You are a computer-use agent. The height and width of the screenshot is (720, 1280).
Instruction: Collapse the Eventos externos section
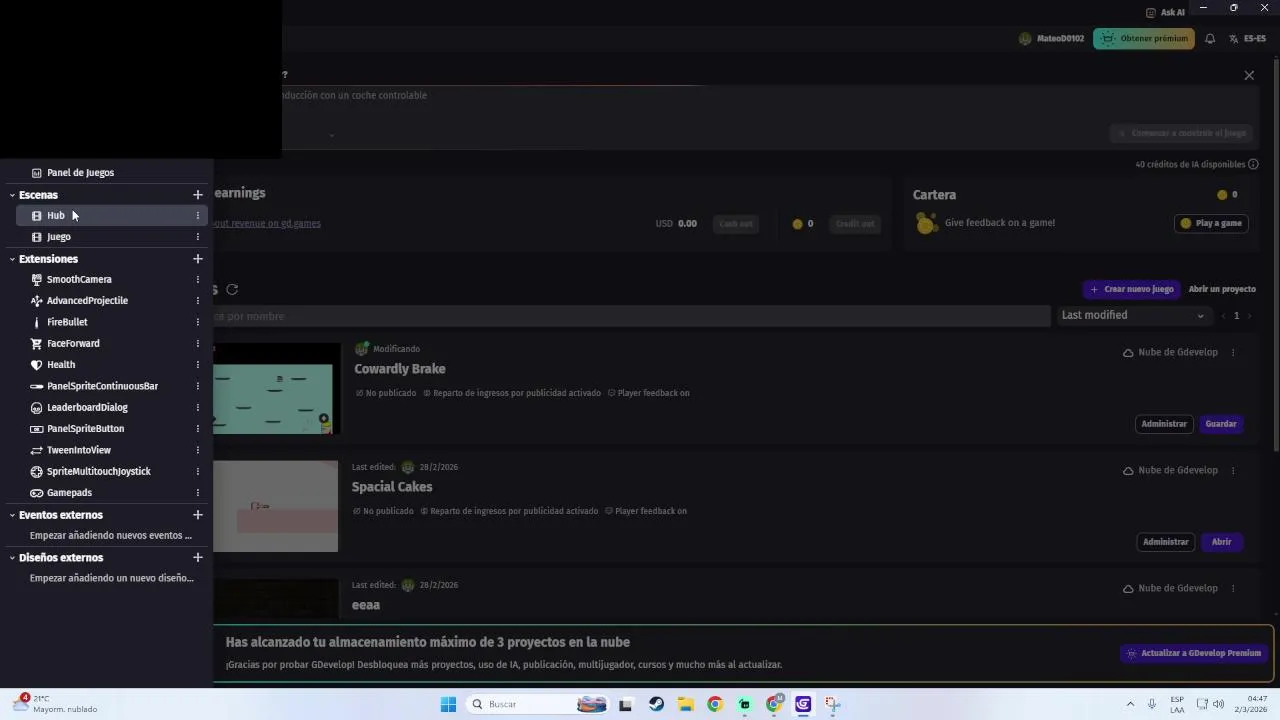[x=12, y=515]
